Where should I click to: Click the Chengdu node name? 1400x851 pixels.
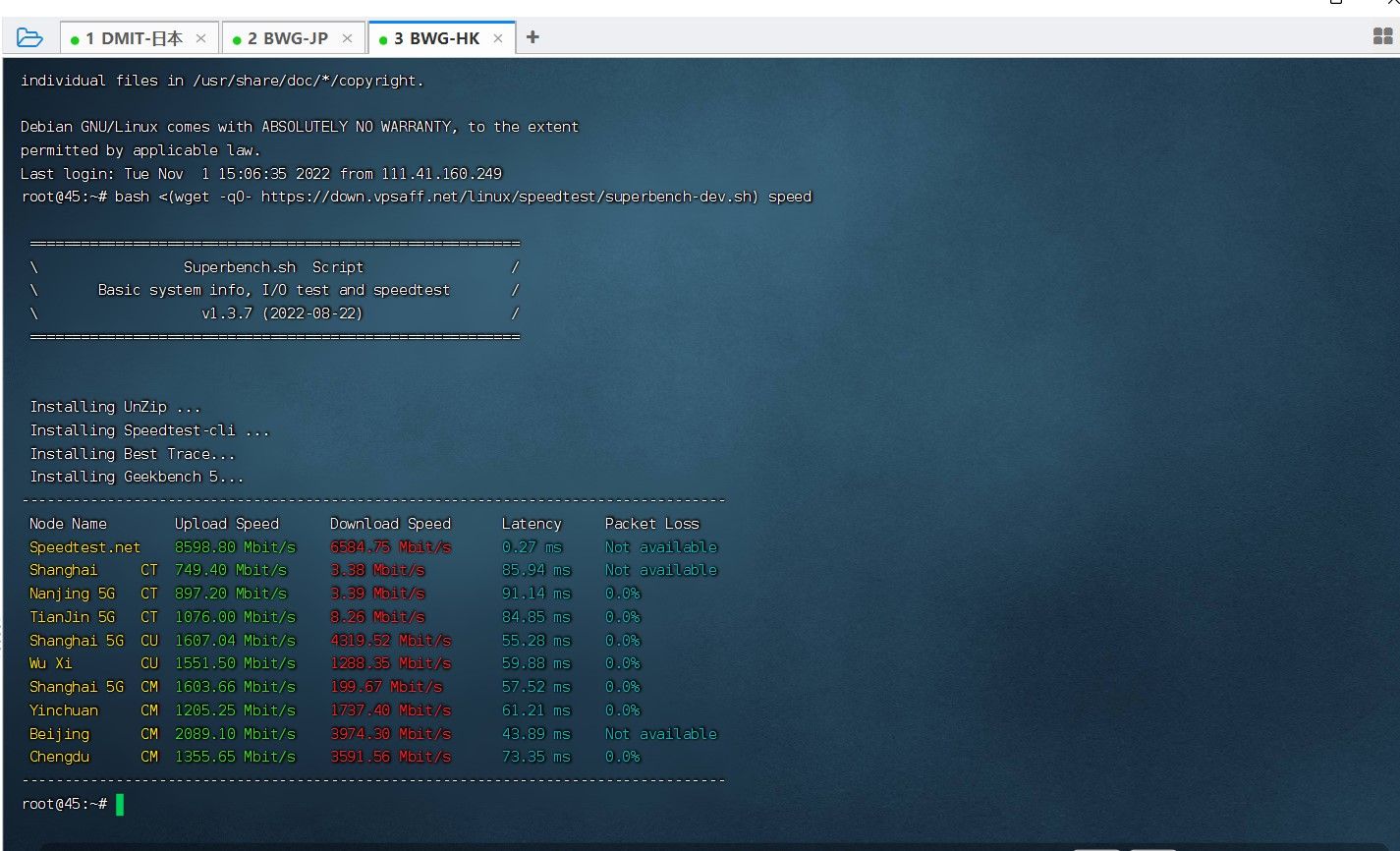tap(59, 757)
